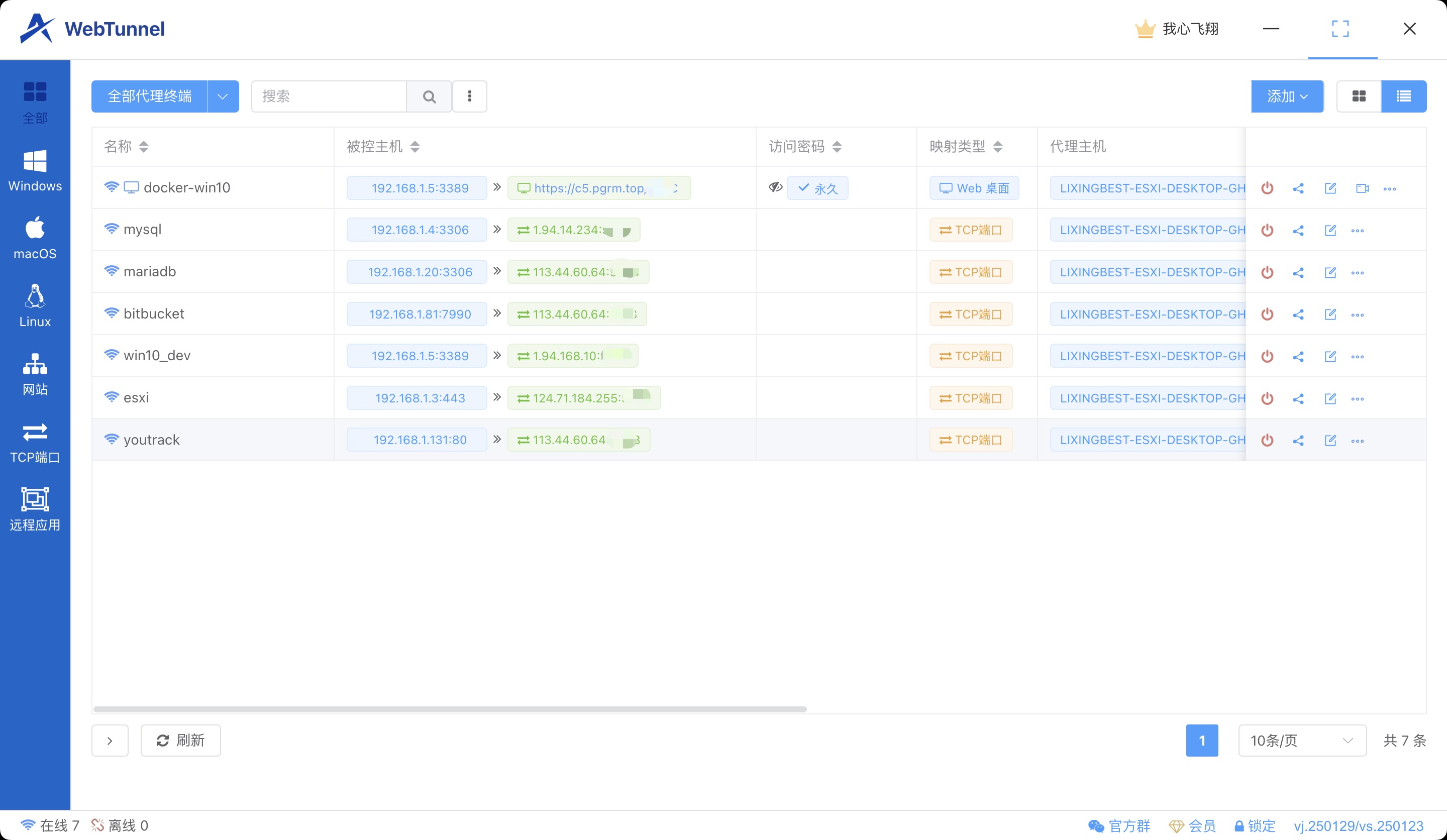Focus the 搜索 search input field
1447x840 pixels.
click(329, 96)
